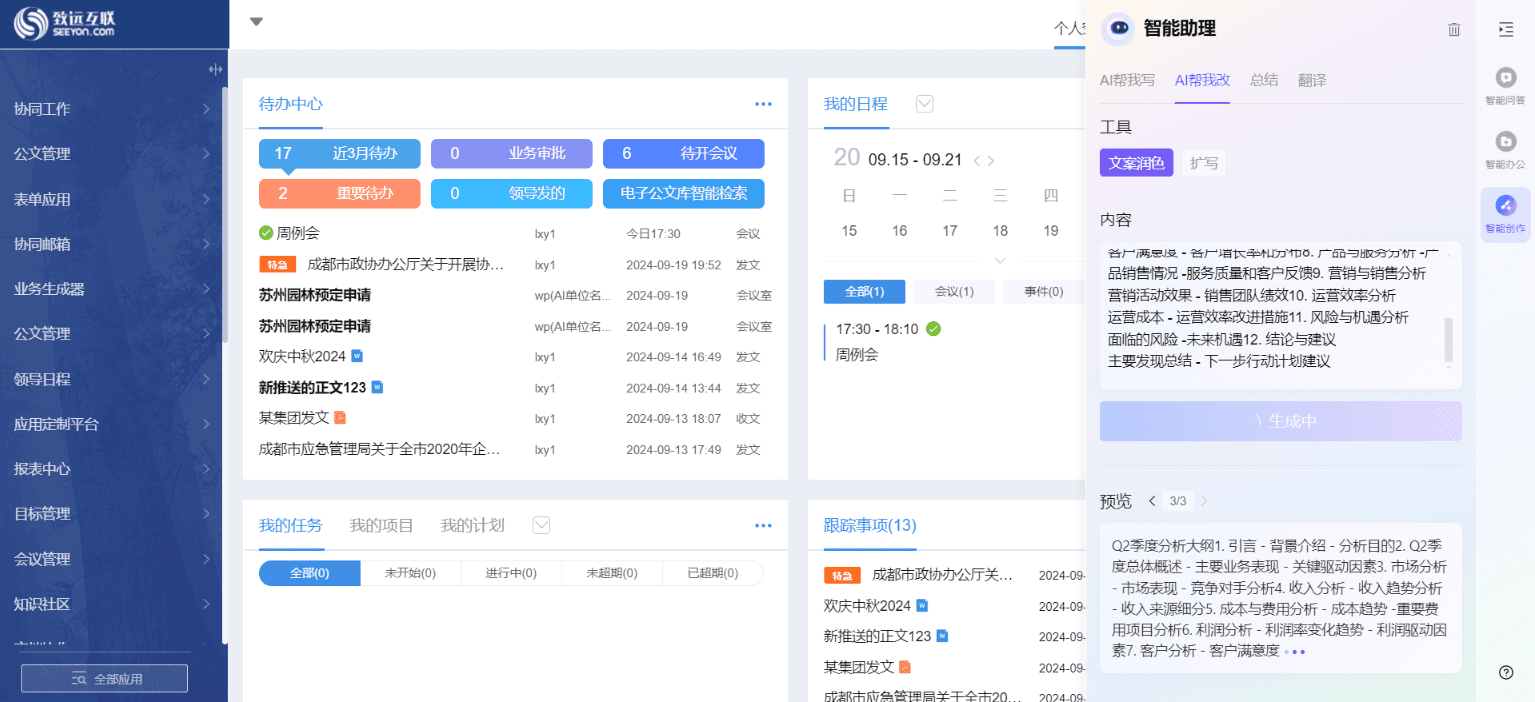1535x702 pixels.
Task: Switch to 总结 tab
Action: [x=1264, y=80]
